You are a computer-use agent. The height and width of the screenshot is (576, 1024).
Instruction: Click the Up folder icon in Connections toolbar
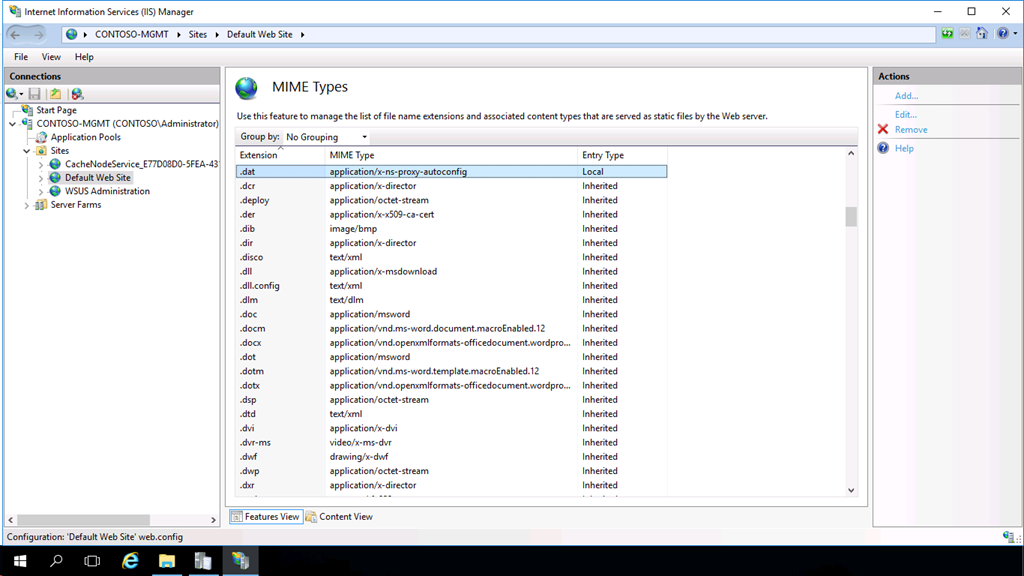click(x=55, y=94)
